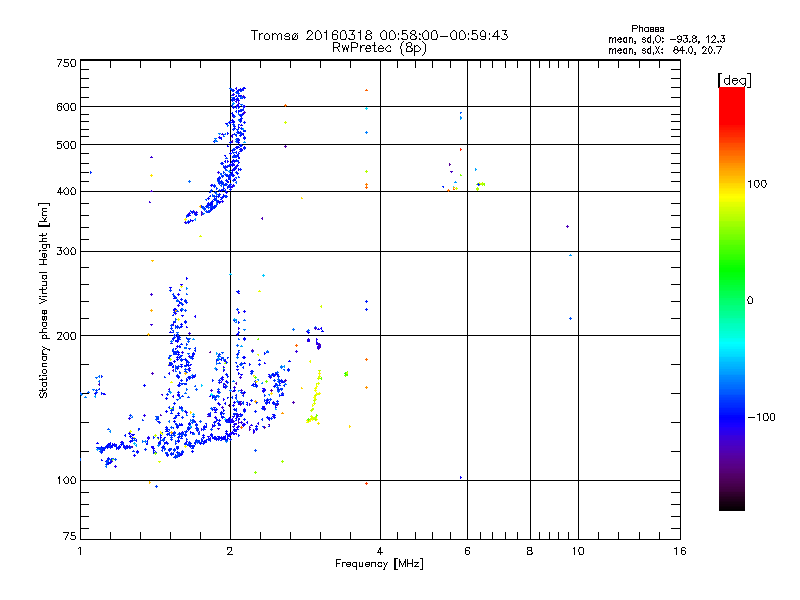800x600 pixels.
Task: Click the yellow-green echo trace near 3 MHz
Action: click(x=315, y=398)
